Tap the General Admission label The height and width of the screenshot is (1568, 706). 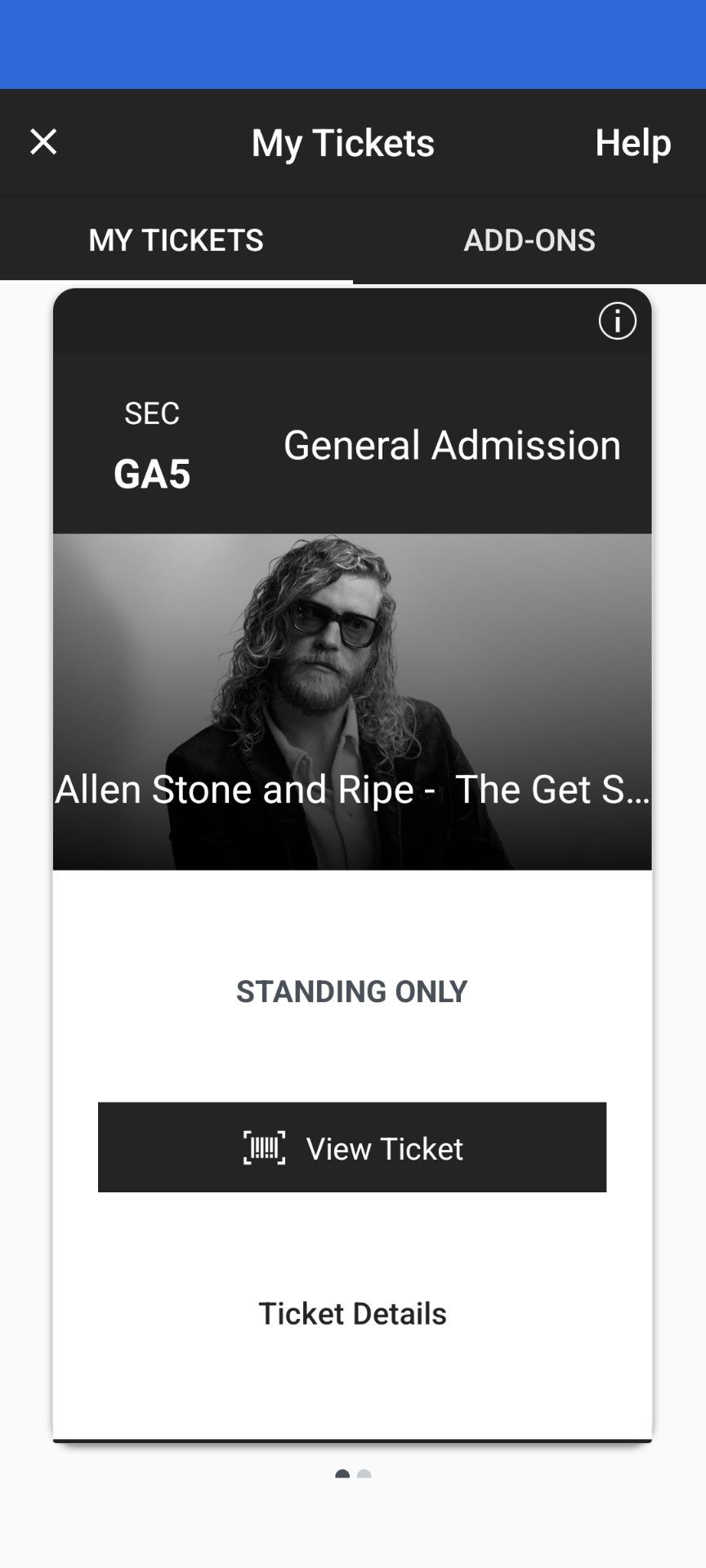coord(452,445)
